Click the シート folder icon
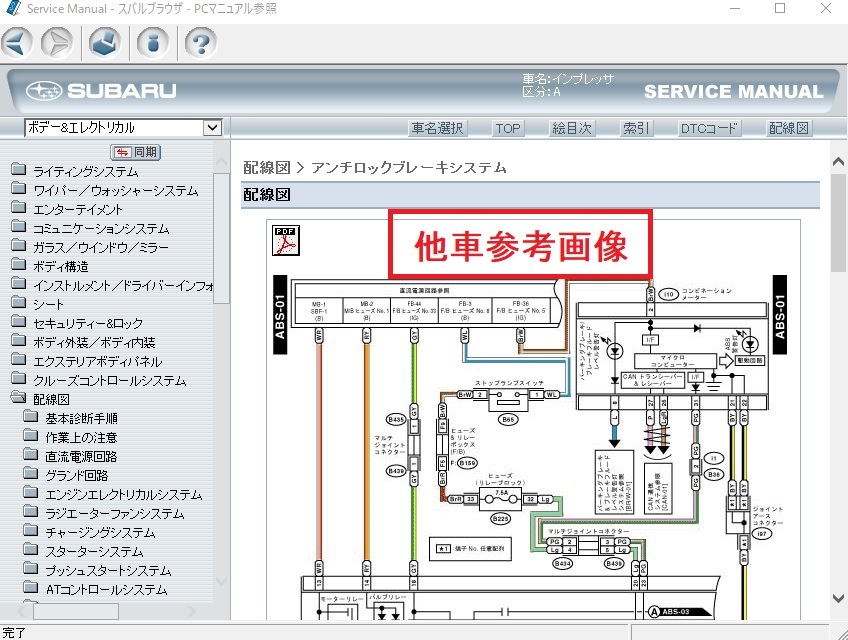This screenshot has height=640, width=848. [19, 302]
